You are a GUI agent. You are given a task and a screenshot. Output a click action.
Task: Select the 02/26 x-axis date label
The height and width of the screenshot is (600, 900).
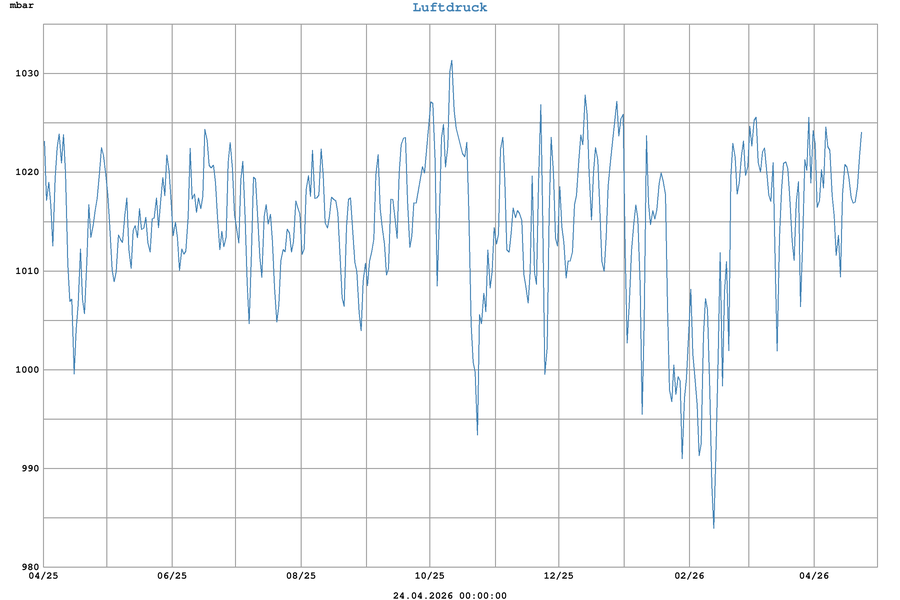[688, 576]
